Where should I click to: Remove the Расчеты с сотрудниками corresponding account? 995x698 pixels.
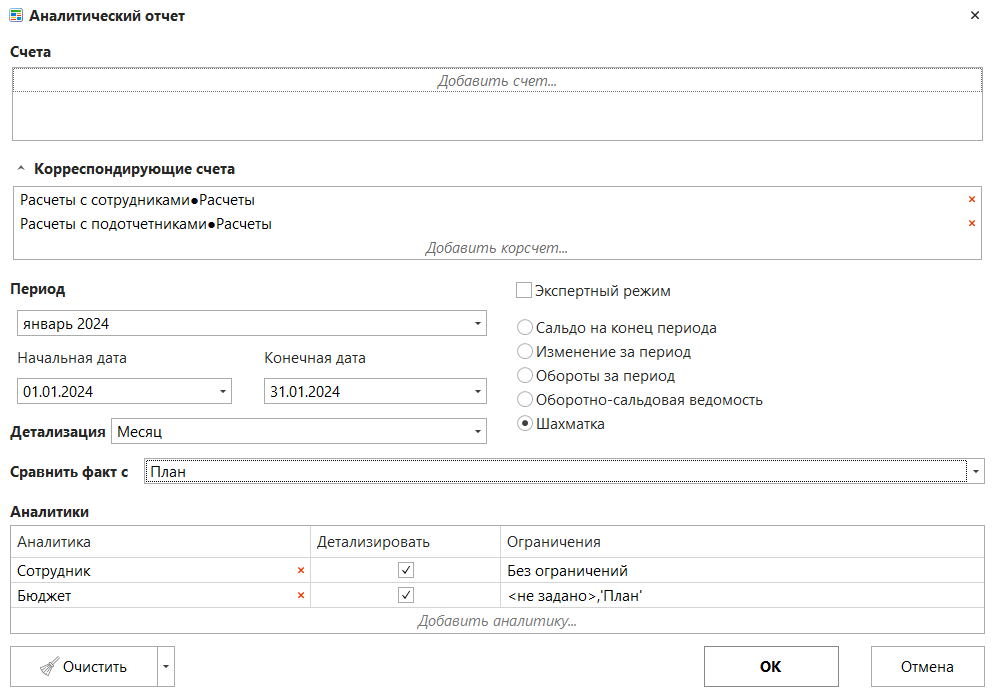coord(971,200)
